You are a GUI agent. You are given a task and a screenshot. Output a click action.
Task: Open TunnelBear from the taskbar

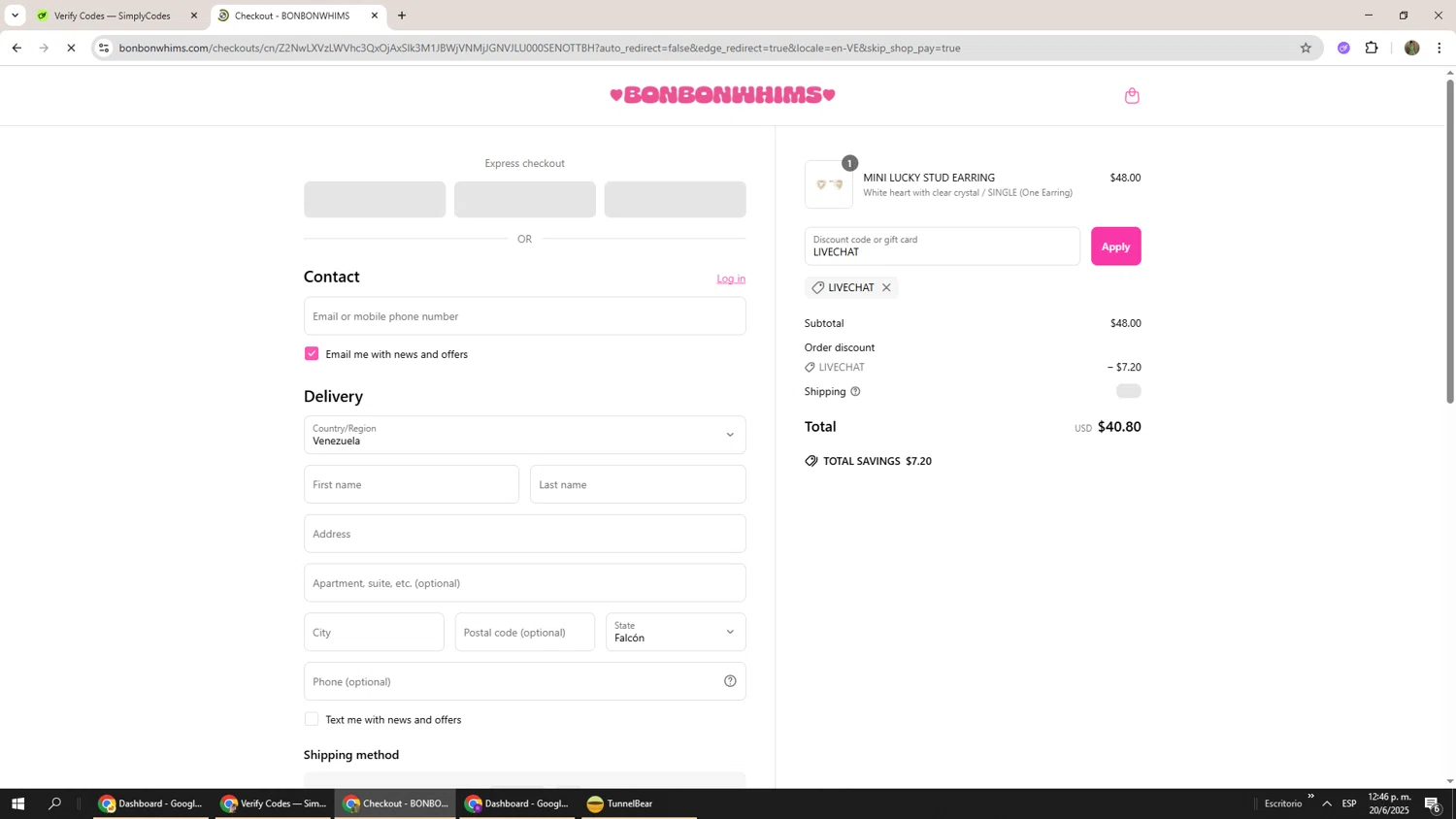639,803
